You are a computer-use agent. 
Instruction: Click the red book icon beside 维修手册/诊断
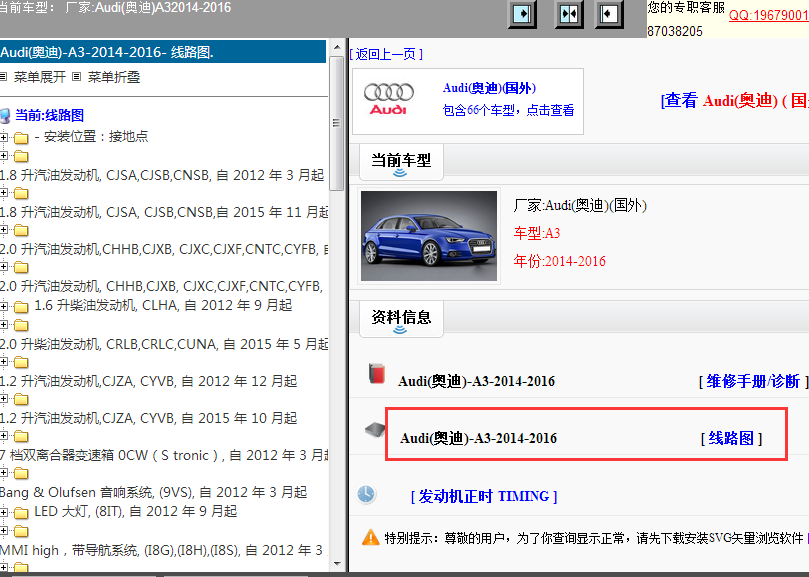pos(377,374)
